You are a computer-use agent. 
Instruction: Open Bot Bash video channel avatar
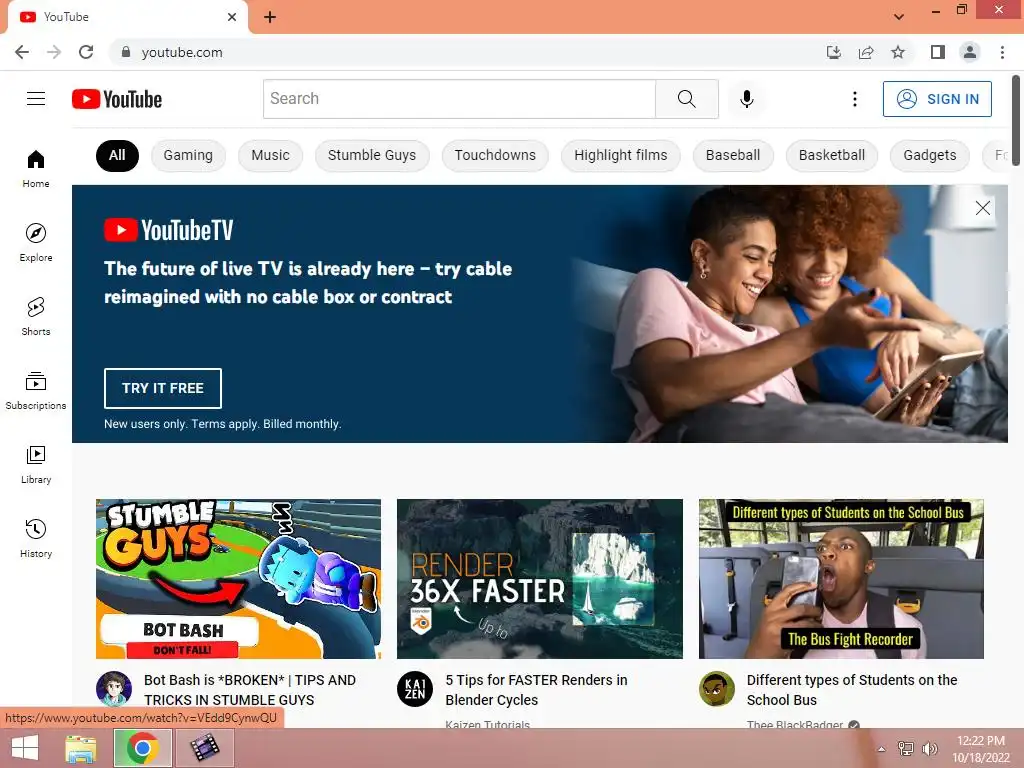point(114,689)
